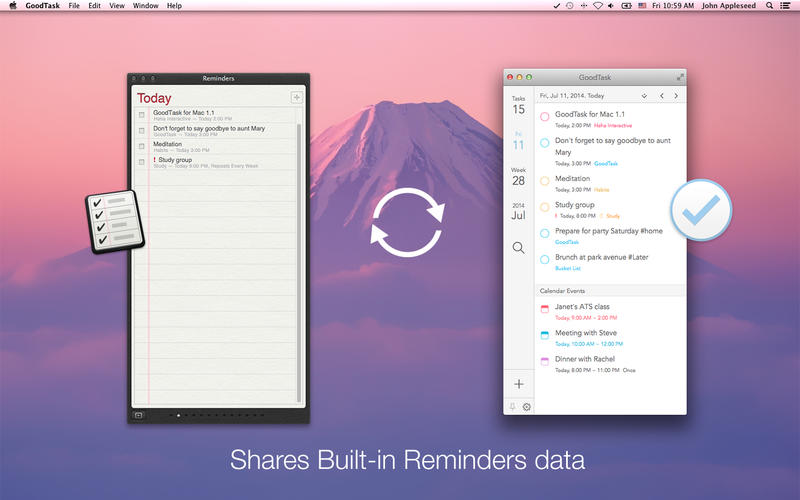Click the Haha Interactive list label in GoodTask
The height and width of the screenshot is (500, 800).
(613, 126)
